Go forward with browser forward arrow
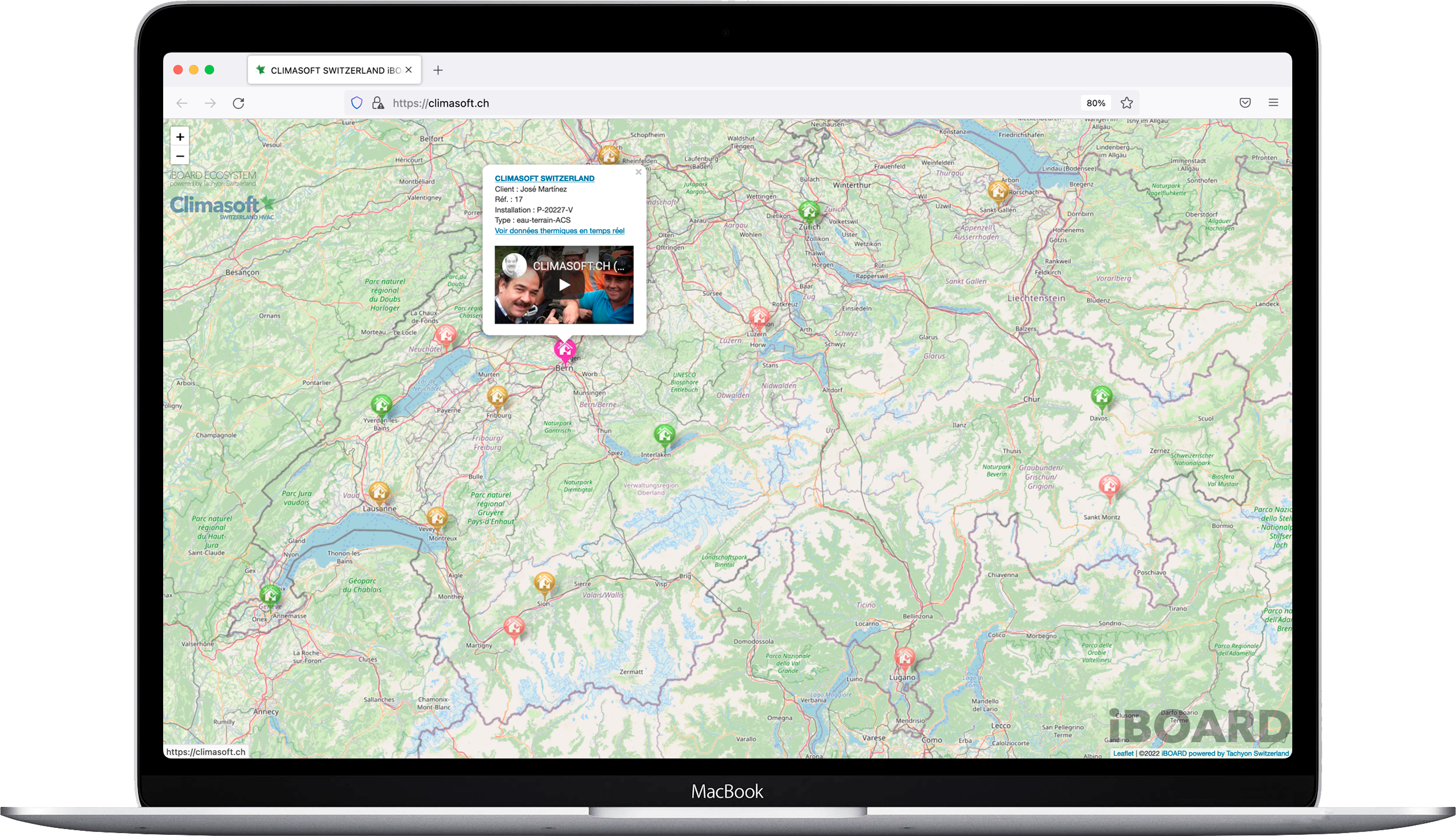 (210, 103)
